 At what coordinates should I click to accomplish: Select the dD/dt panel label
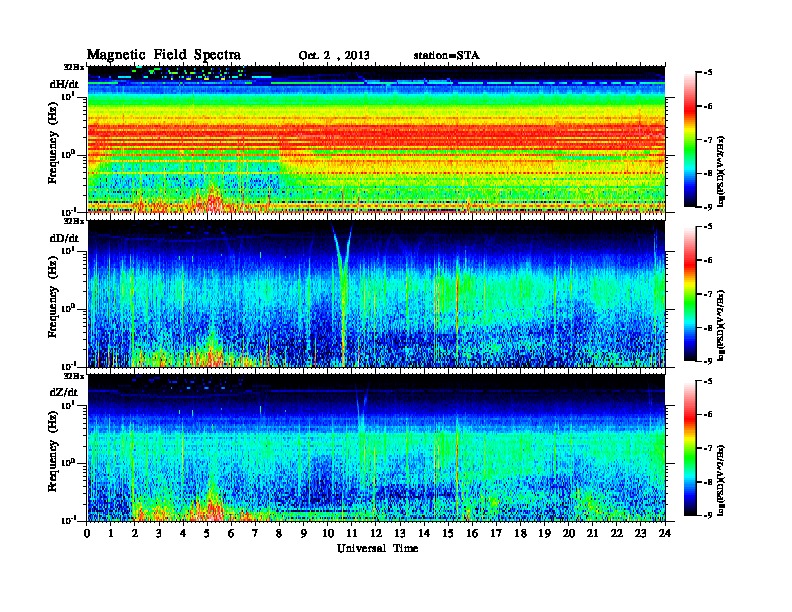[64, 238]
